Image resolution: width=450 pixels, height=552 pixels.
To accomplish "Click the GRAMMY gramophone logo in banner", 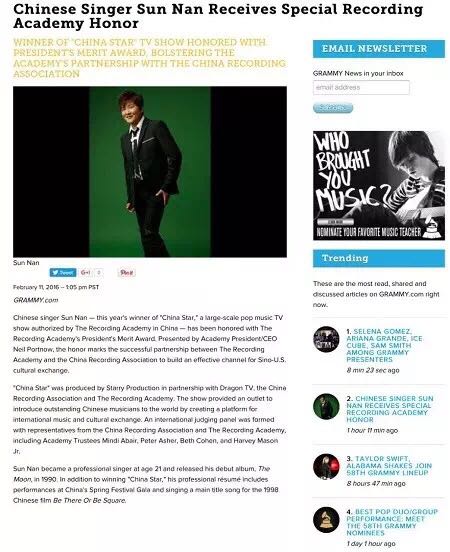I will [x=432, y=229].
